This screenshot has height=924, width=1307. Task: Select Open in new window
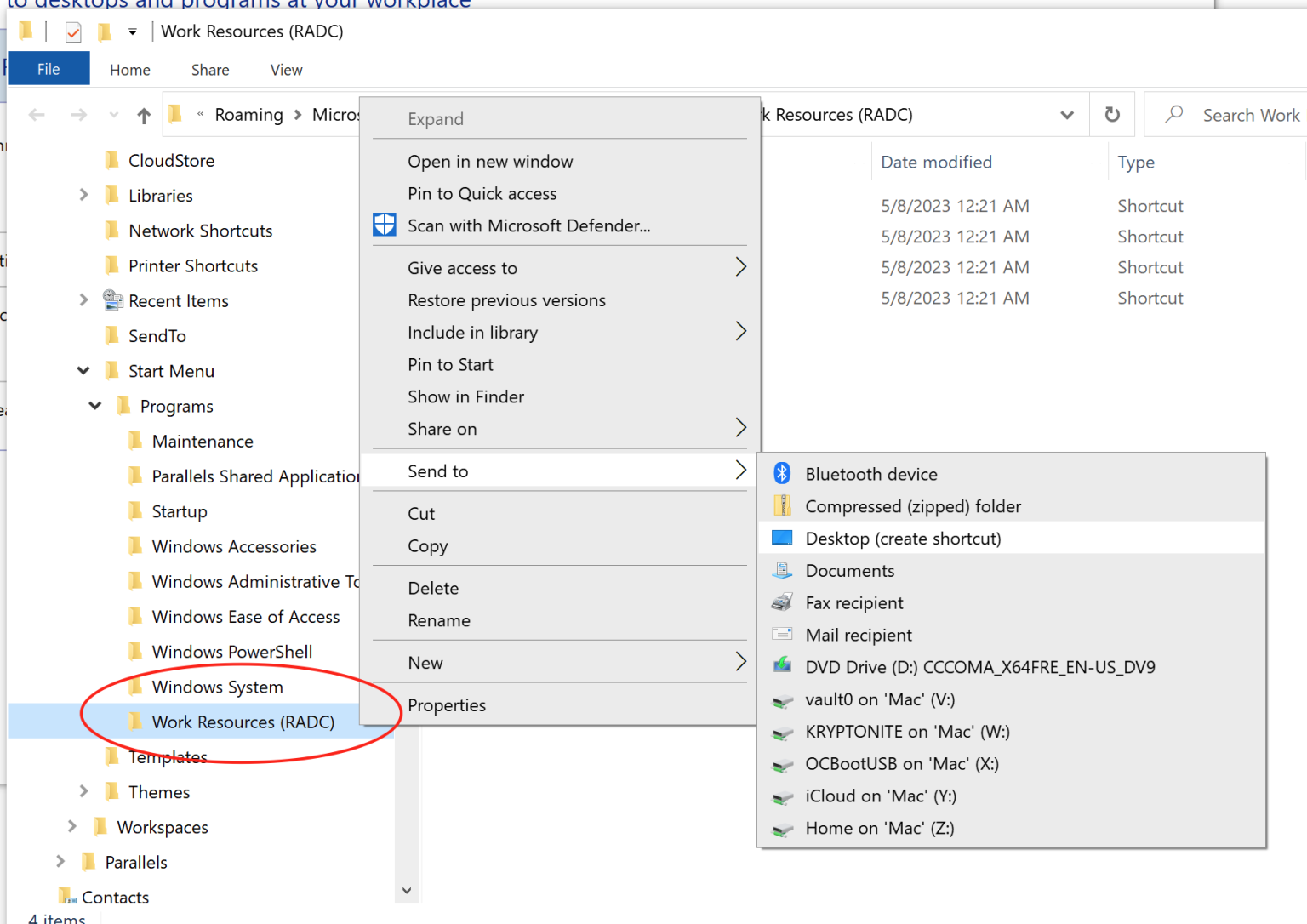pyautogui.click(x=490, y=161)
